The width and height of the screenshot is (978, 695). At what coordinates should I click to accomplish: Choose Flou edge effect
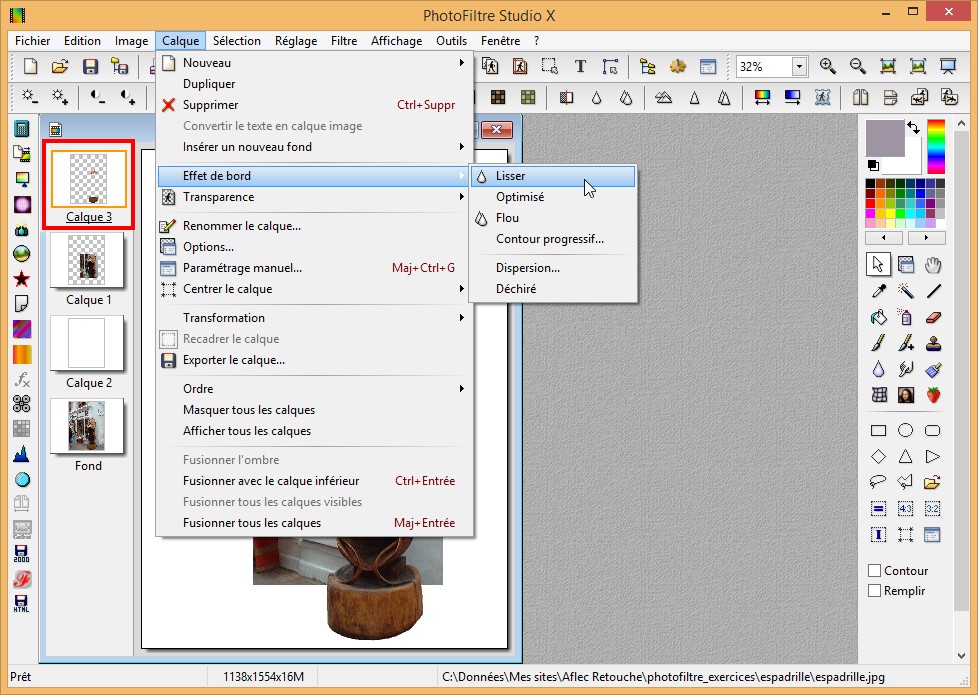click(x=553, y=218)
